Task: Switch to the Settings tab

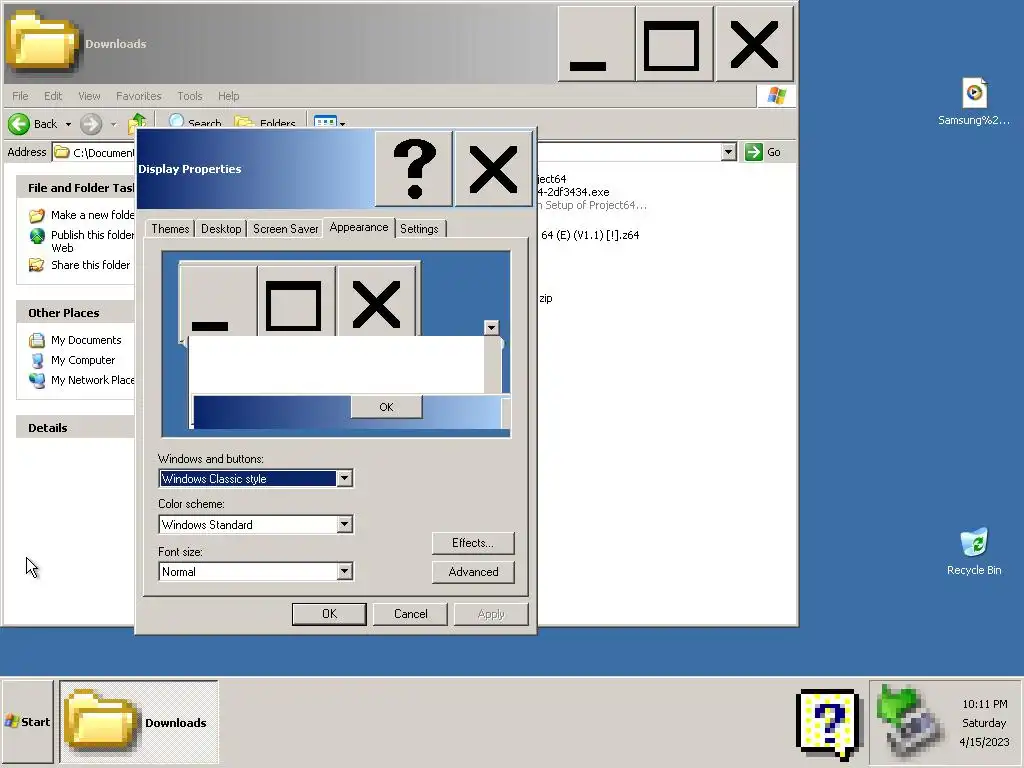Action: (419, 229)
